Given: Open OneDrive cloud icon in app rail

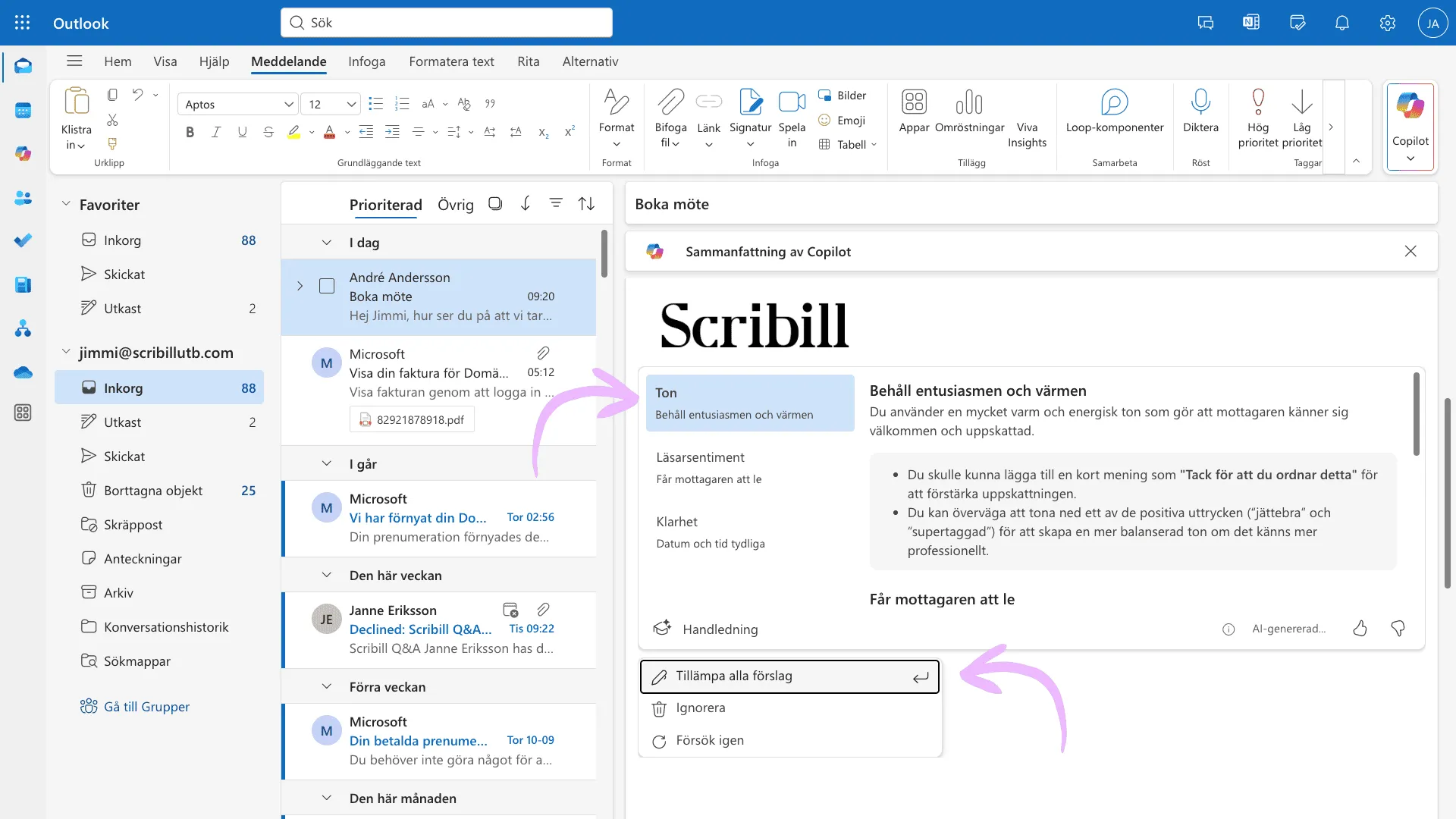Looking at the screenshot, I should [23, 372].
